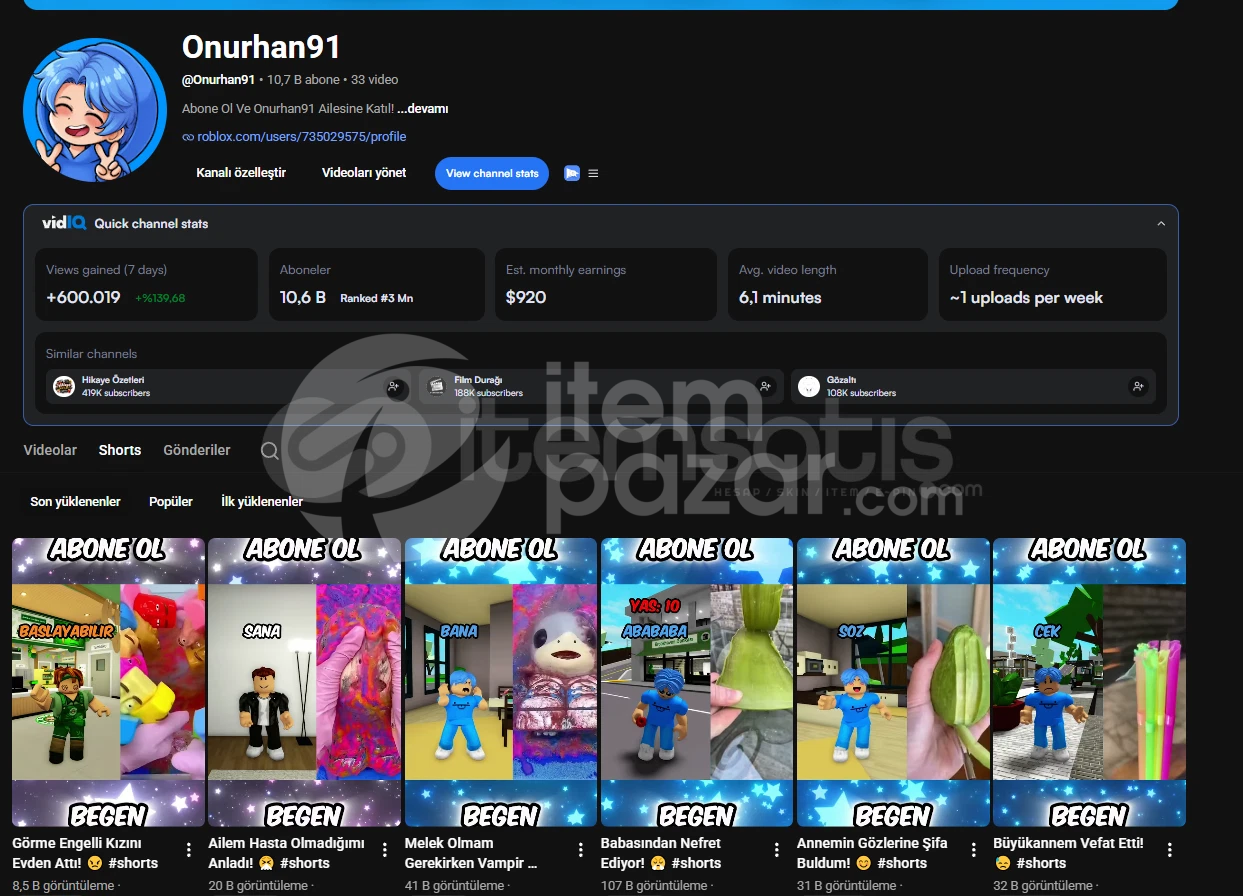The image size is (1243, 896).
Task: Click the title Babasından Nefret Ediyor
Action: click(661, 853)
